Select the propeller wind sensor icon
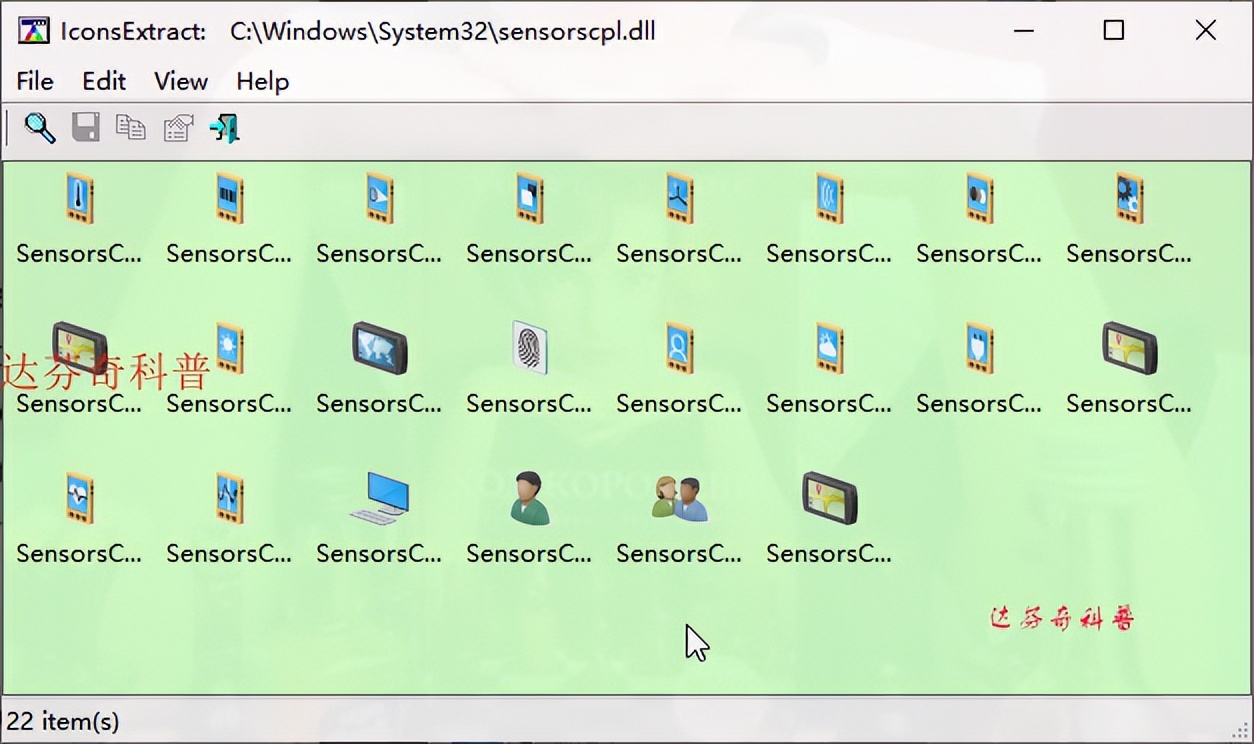The width and height of the screenshot is (1254, 744). pyautogui.click(x=679, y=198)
